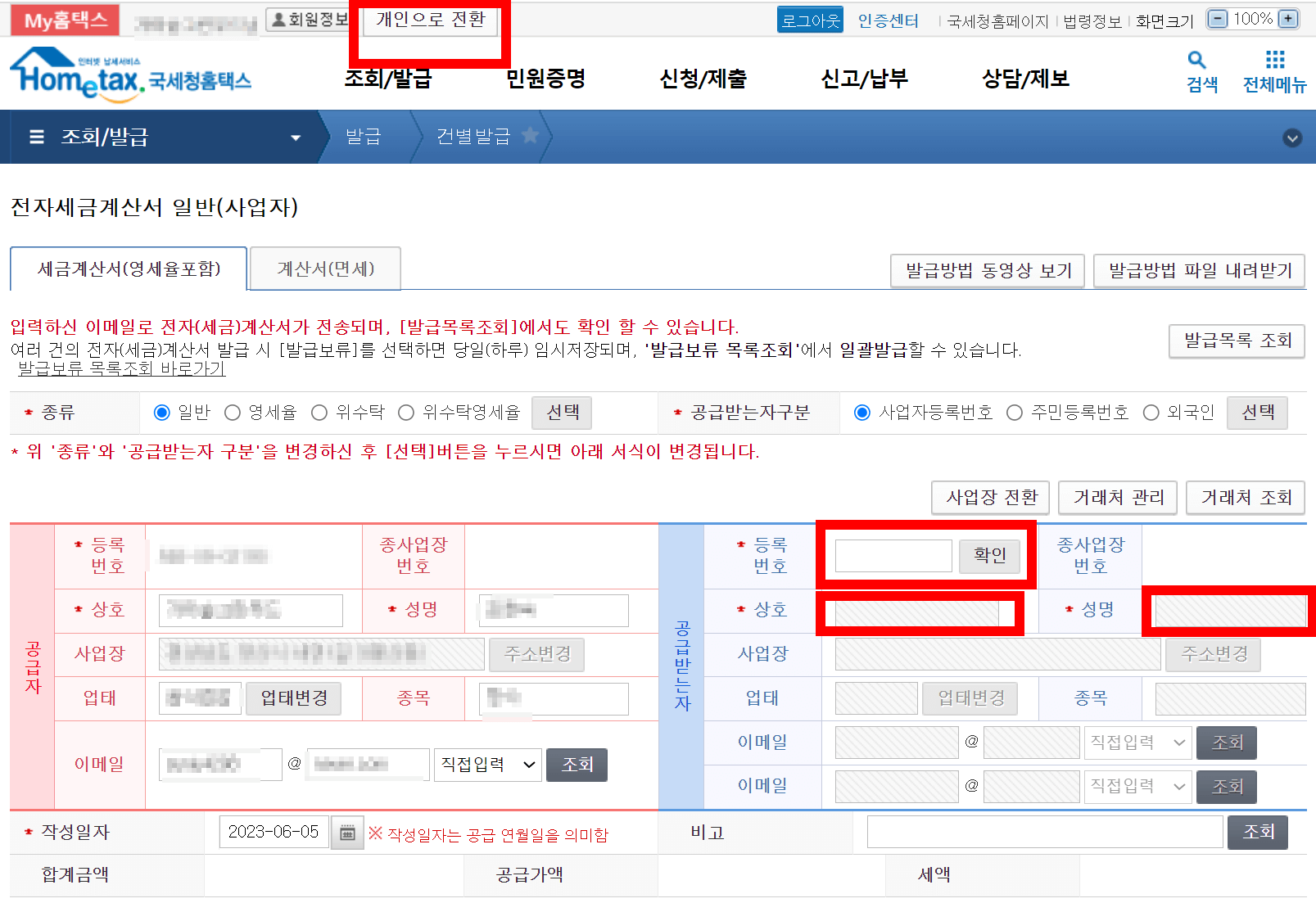Click the zoom out minus icon
Viewport: 1316px width, 903px height.
(x=1218, y=19)
